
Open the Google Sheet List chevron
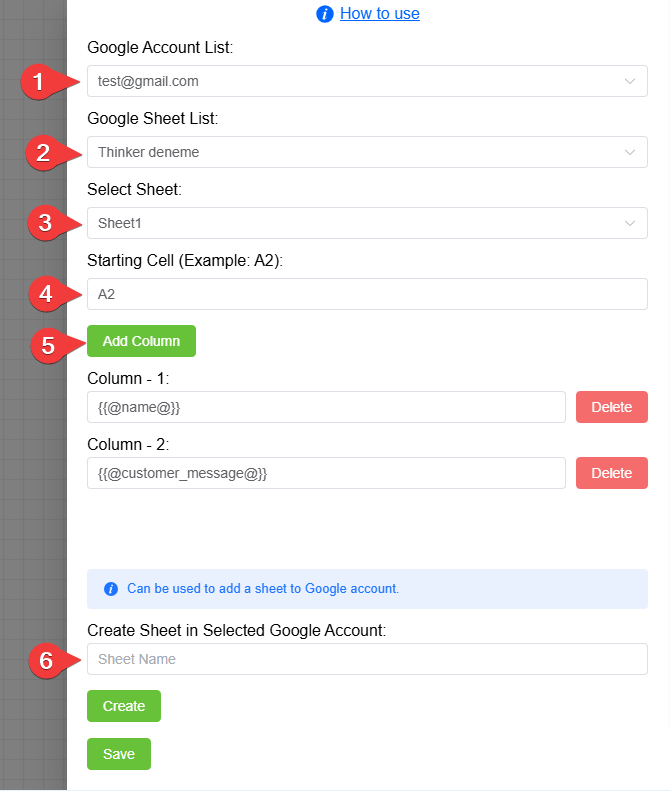(x=630, y=152)
